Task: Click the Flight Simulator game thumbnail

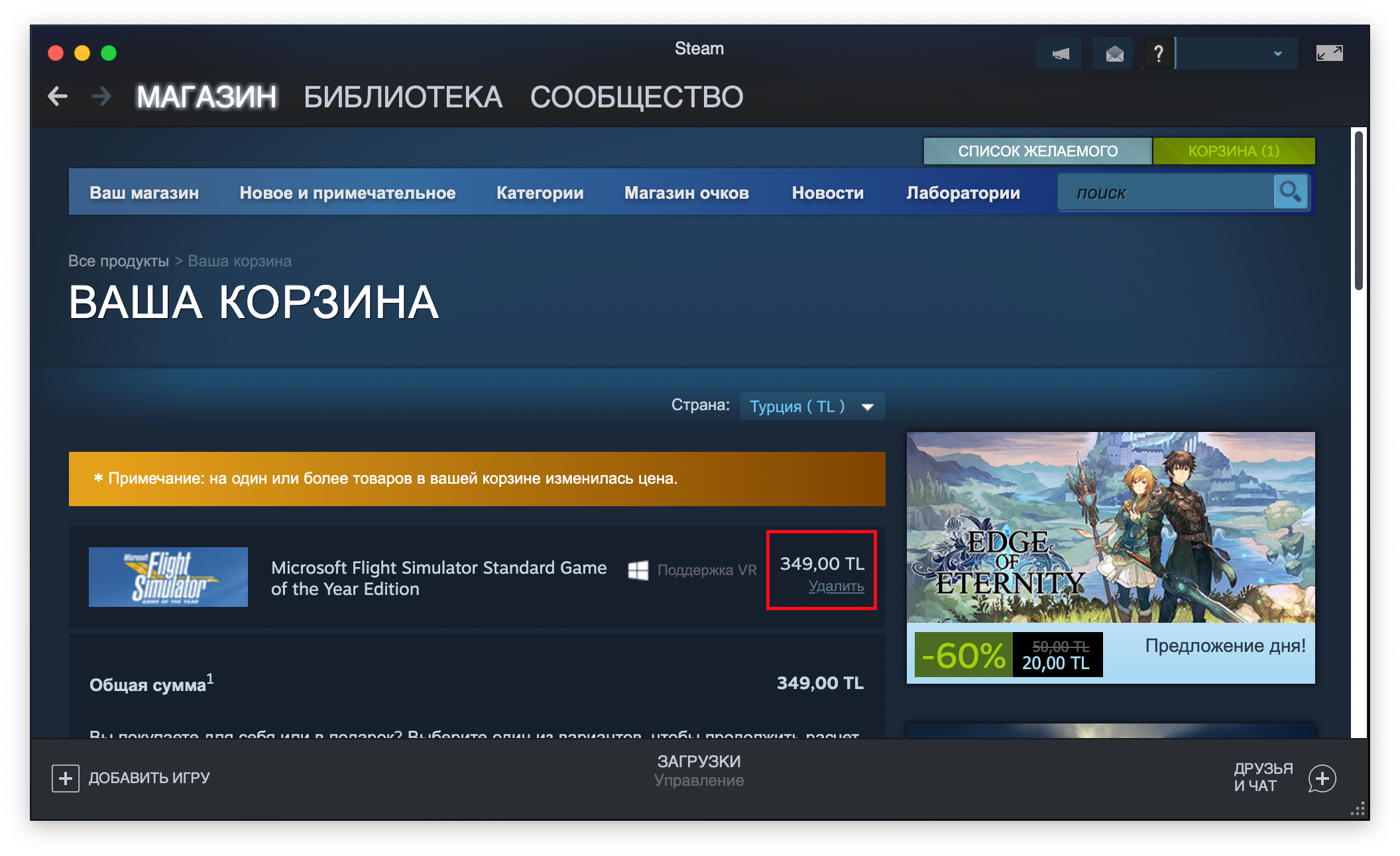Action: [x=168, y=577]
